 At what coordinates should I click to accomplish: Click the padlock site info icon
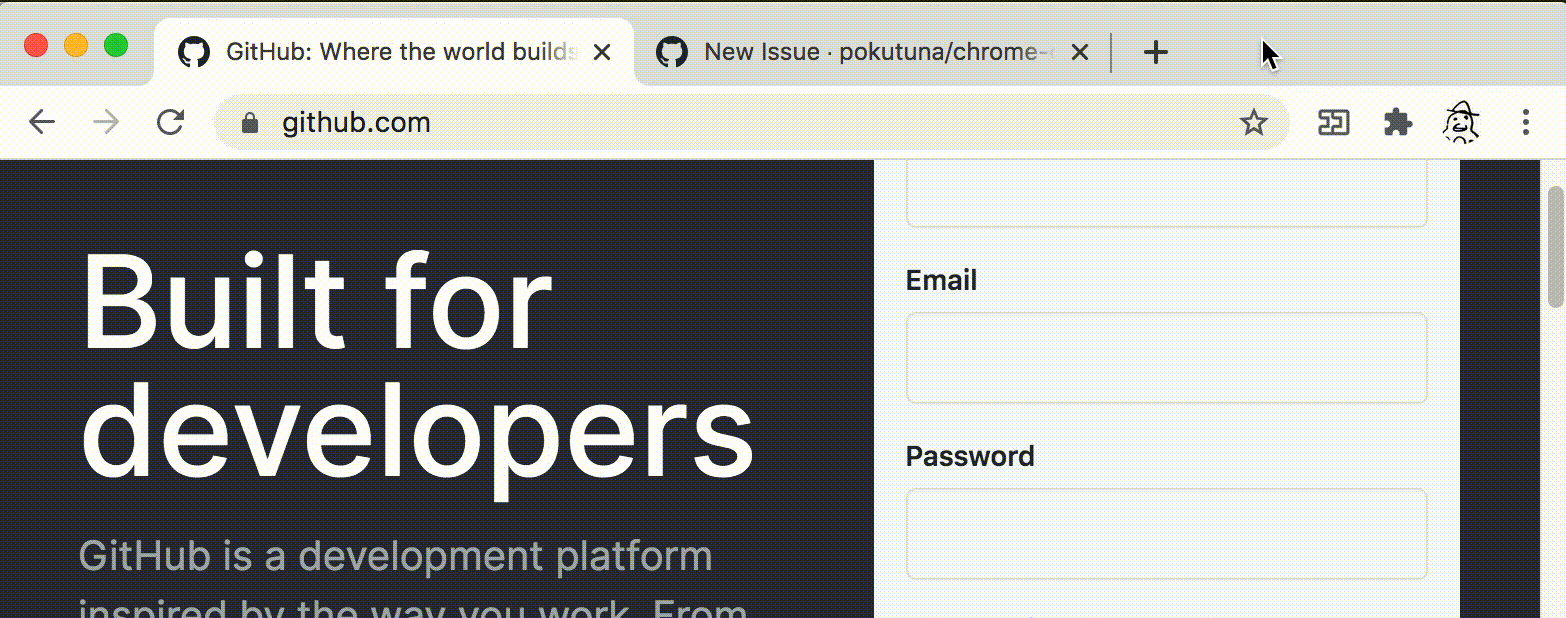click(x=250, y=123)
